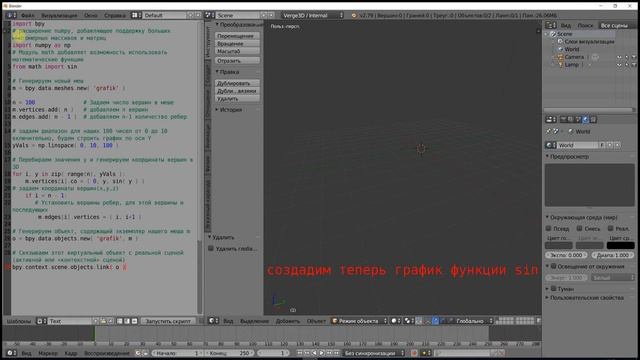Screen dimensions: 640x360
Task: Open the viewport Объект menu
Action: coord(316,321)
